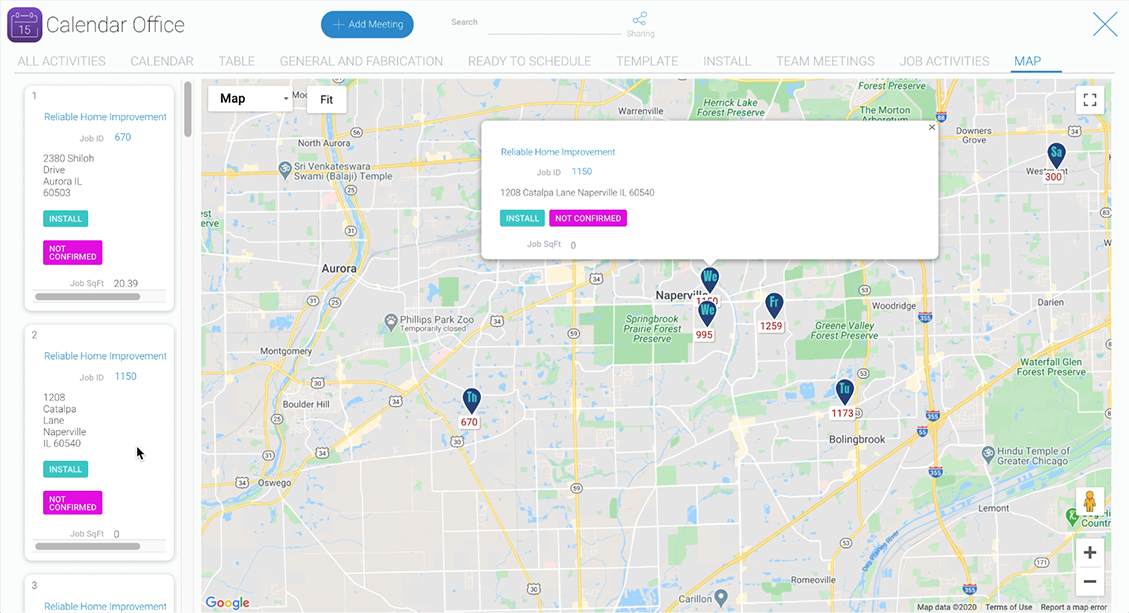Open the General and Fabrication tab
The image size is (1129, 613).
click(361, 61)
